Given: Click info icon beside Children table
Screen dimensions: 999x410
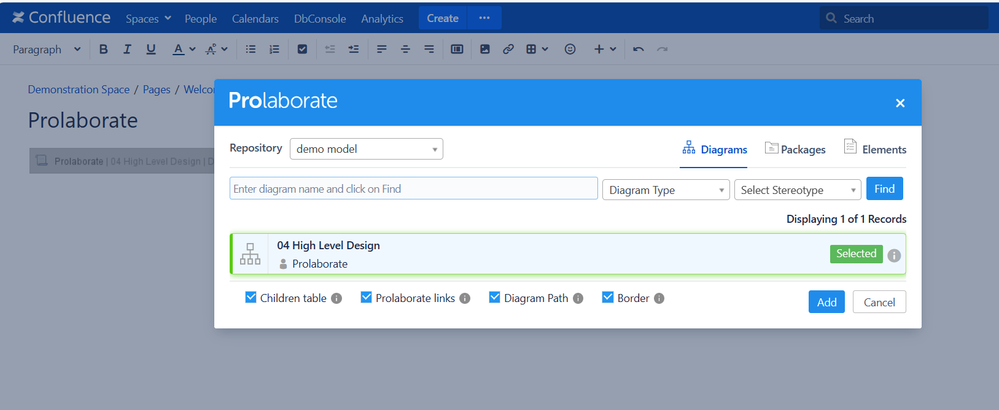Looking at the screenshot, I should point(336,298).
